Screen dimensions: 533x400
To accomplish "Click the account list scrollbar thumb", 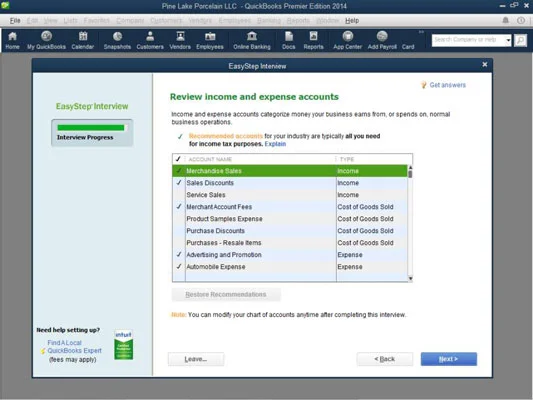I will 410,174.
